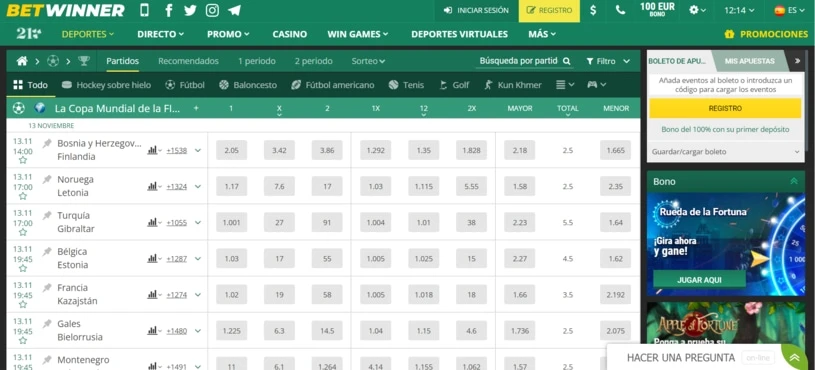Open the 12:14 time zone dropdown
Screen dimensions: 815x370
(740, 10)
